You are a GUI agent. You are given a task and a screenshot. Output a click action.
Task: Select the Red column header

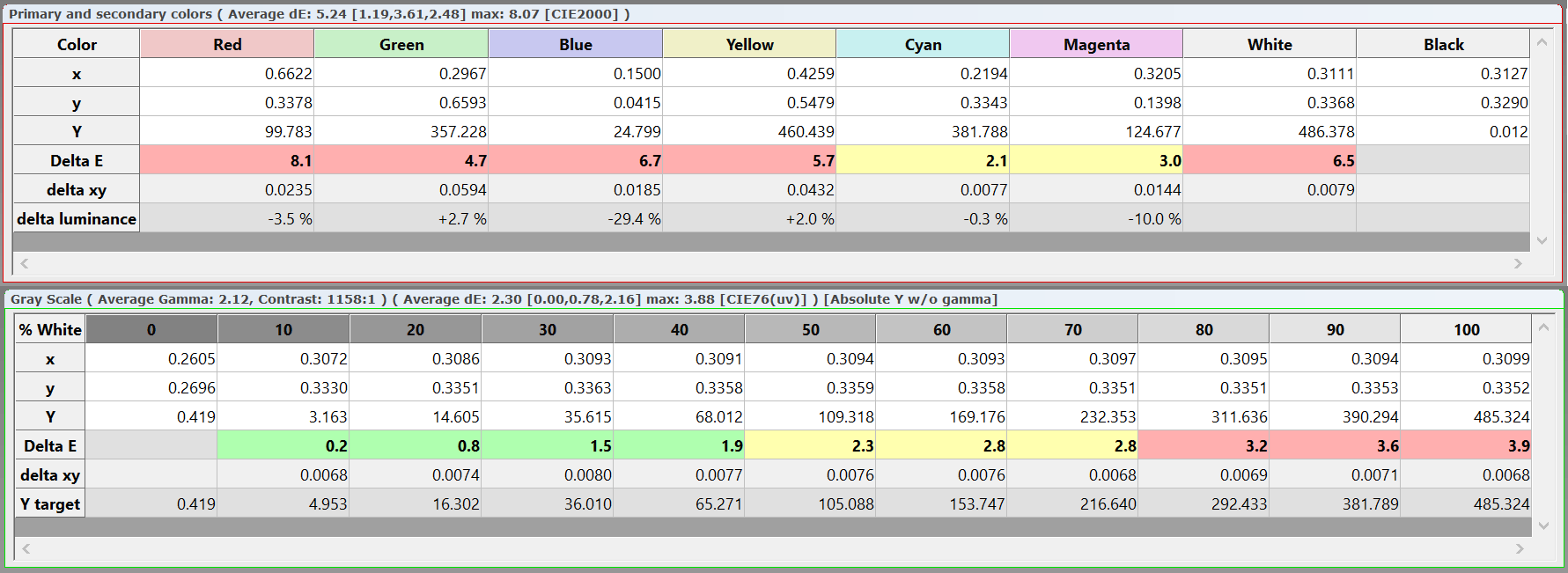(227, 44)
